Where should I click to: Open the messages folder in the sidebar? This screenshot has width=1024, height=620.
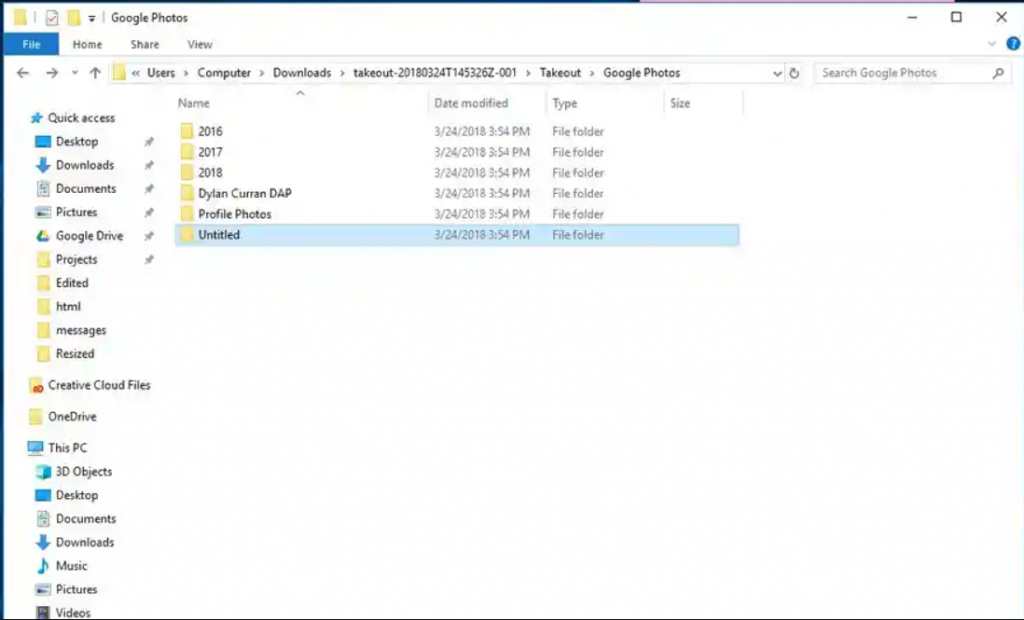[80, 330]
